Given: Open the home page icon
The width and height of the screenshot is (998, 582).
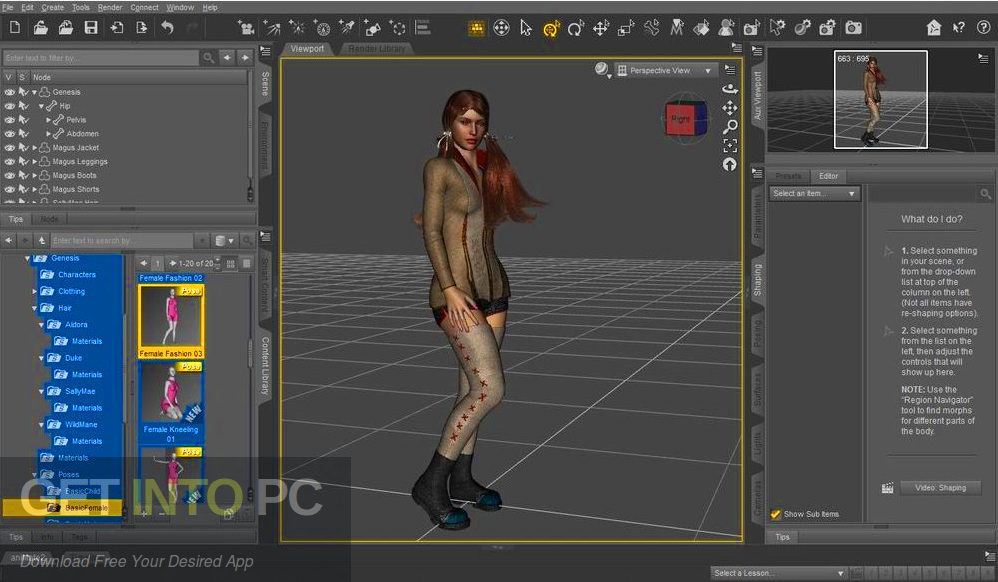Looking at the screenshot, I should coord(934,27).
